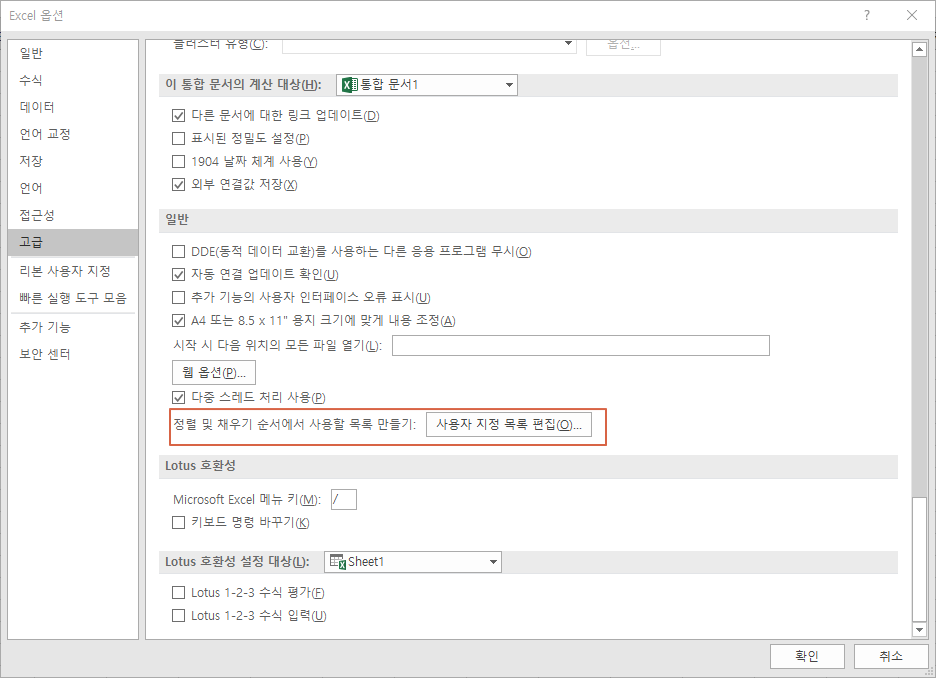Enable 1904 날짜 체계 사용 checkbox
Image resolution: width=936 pixels, height=678 pixels.
[x=178, y=161]
